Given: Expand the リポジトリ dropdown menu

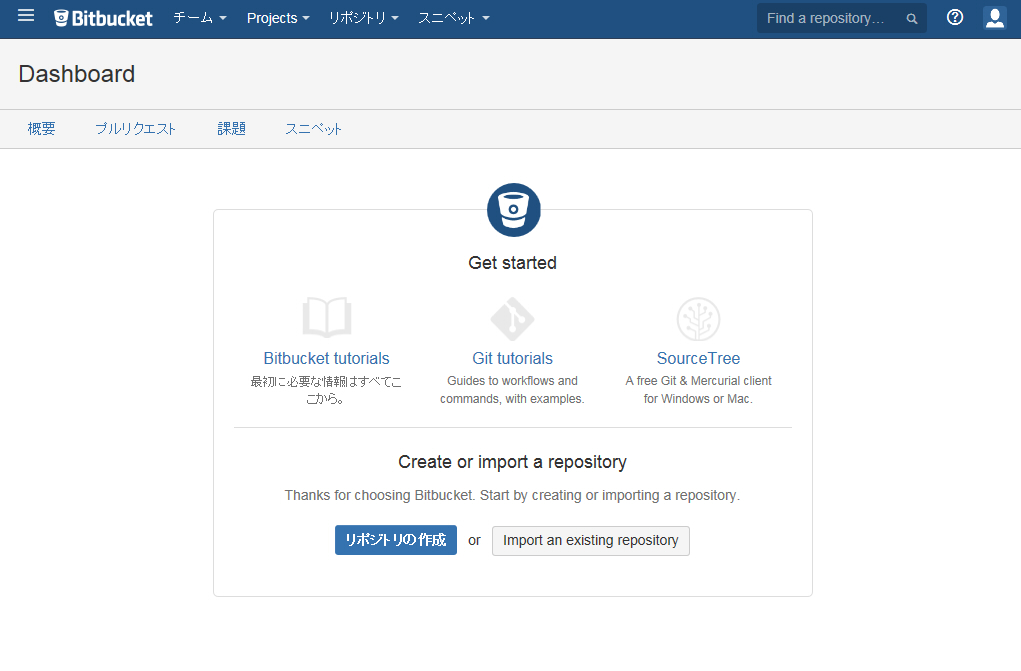Looking at the screenshot, I should (363, 18).
